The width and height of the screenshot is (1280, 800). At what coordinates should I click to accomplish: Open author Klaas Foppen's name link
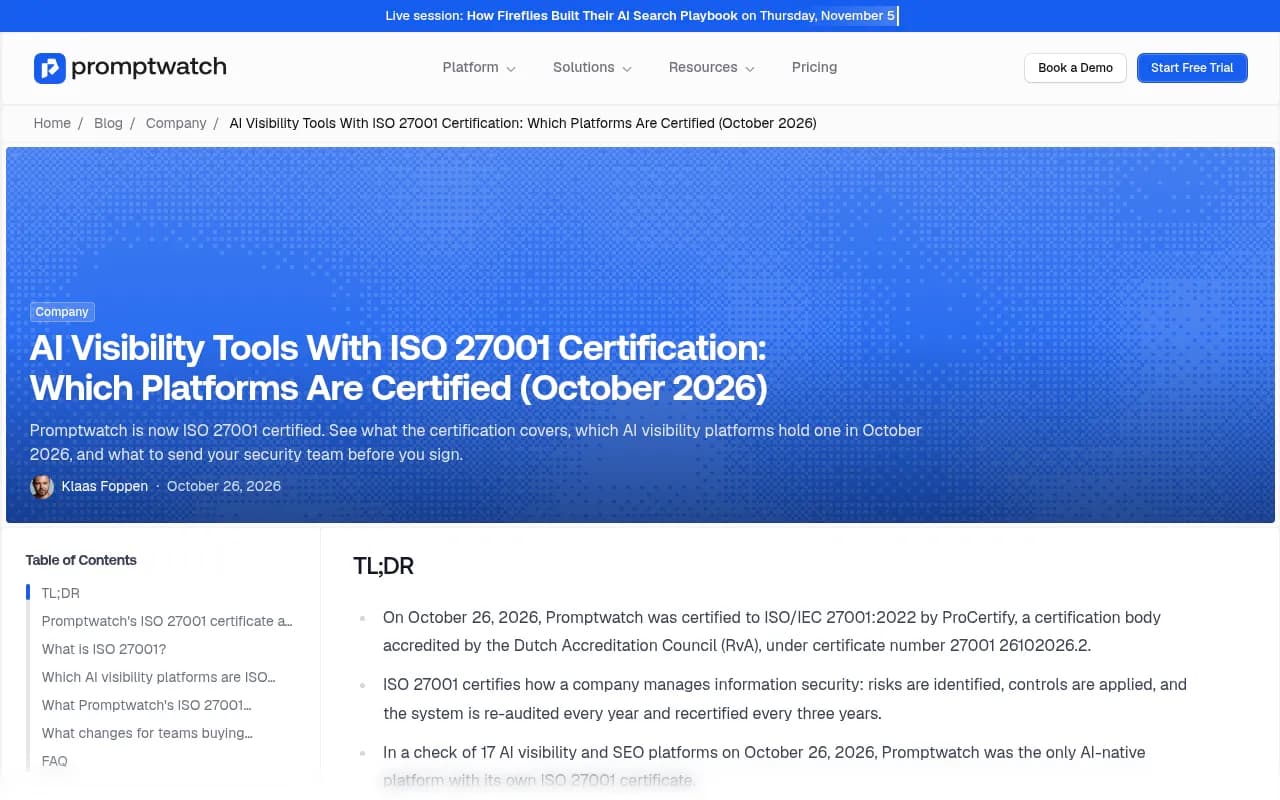point(104,486)
